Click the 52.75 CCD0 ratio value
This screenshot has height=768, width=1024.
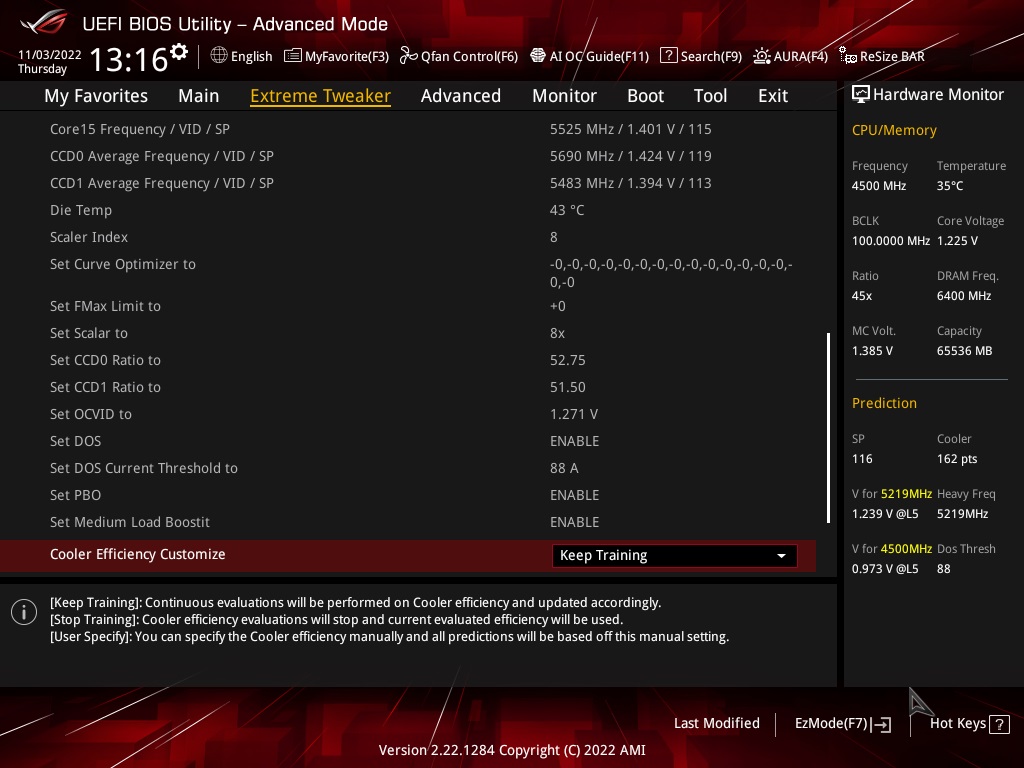568,360
